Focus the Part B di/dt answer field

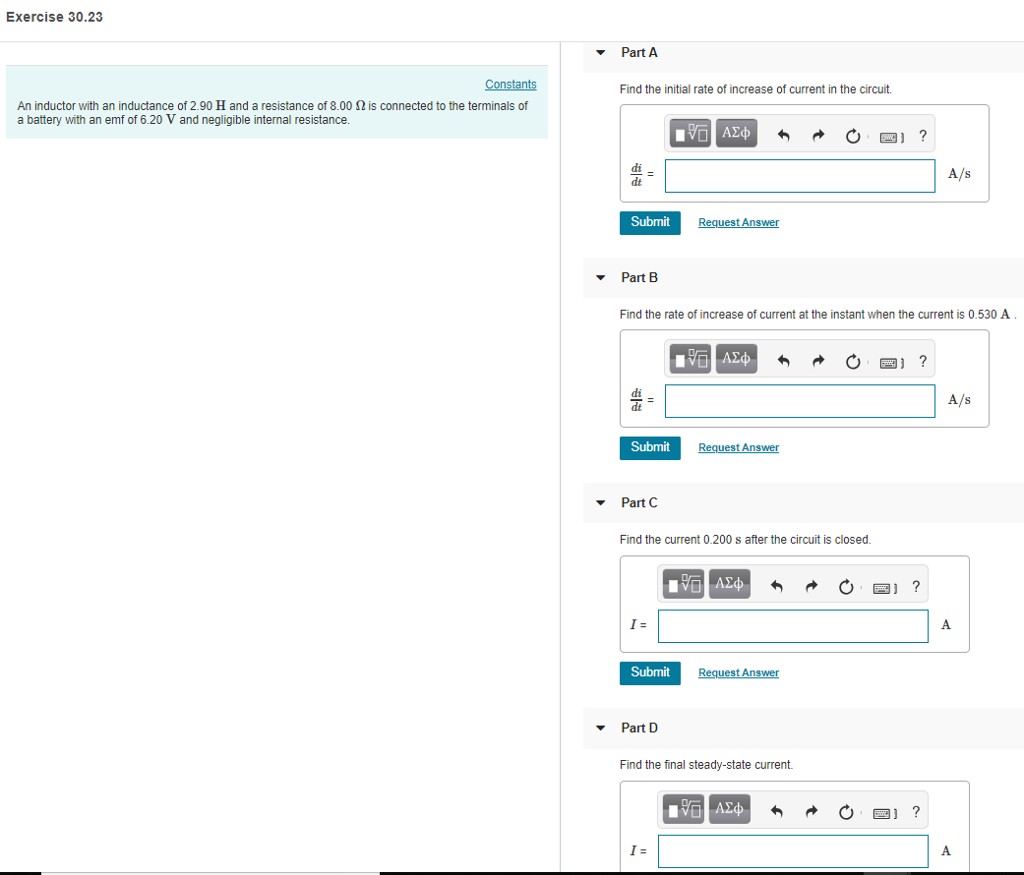pos(800,401)
